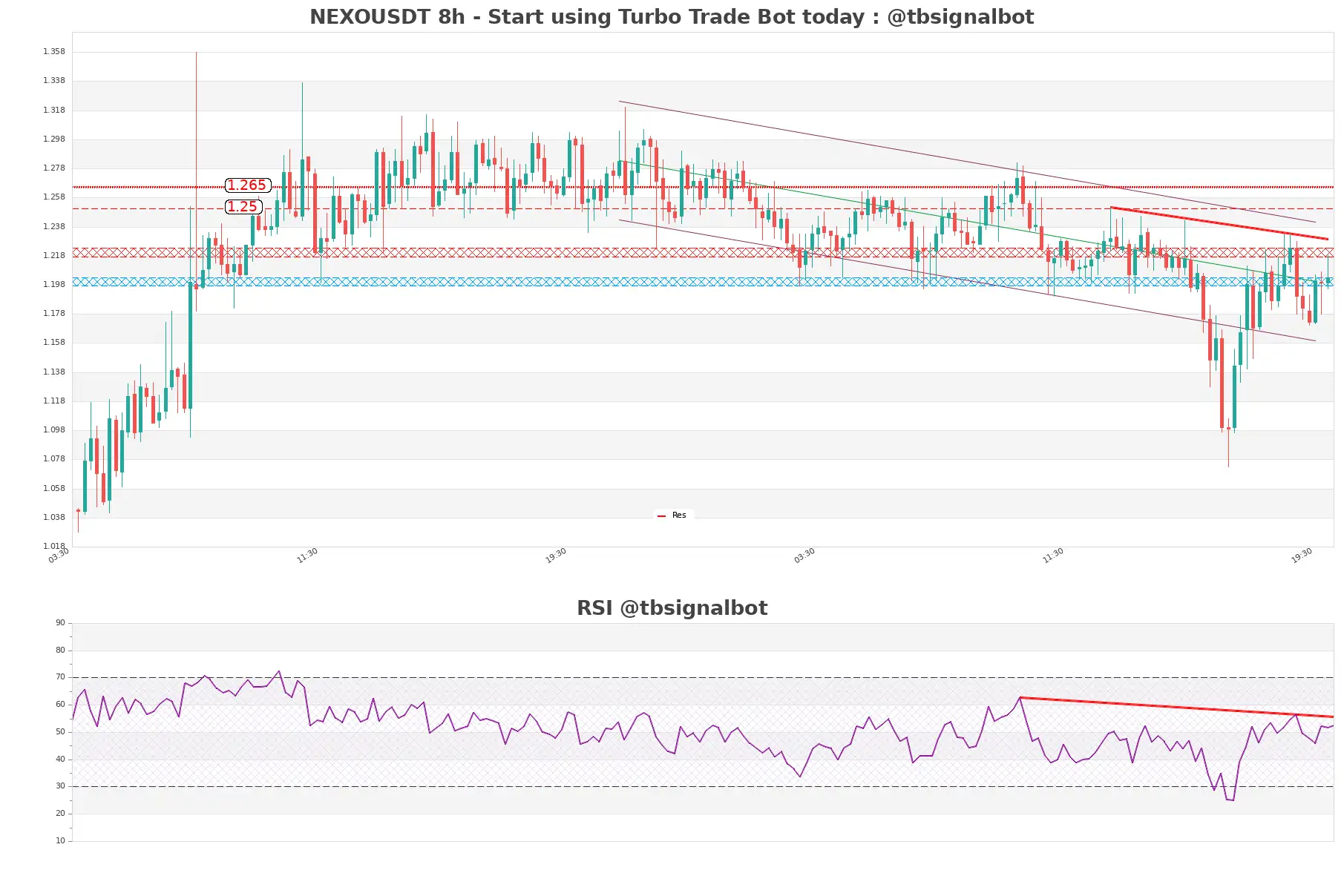Image resolution: width=1344 pixels, height=896 pixels.
Task: Click the Res legend entry
Action: tap(672, 515)
